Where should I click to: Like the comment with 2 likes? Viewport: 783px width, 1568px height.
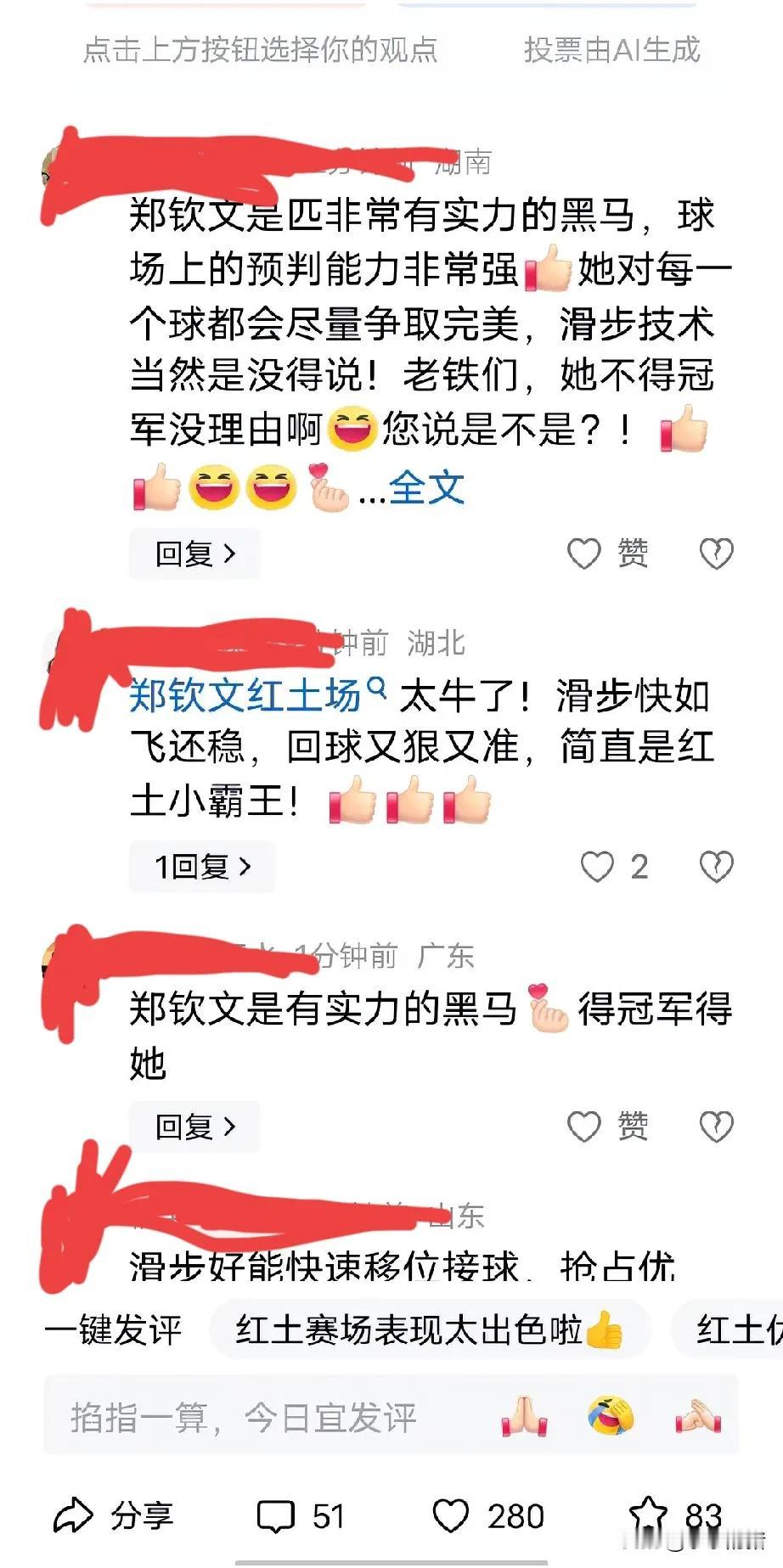pyautogui.click(x=614, y=867)
